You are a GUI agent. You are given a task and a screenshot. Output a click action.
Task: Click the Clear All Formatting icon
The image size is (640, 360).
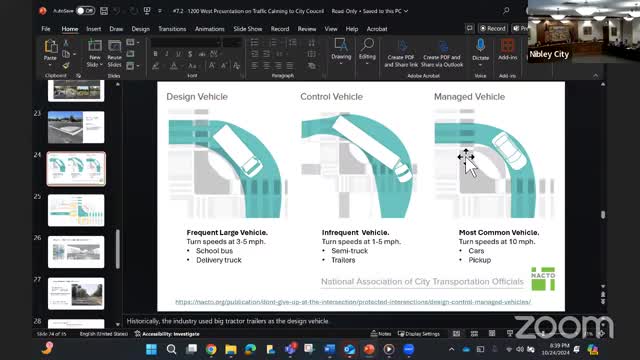point(236,66)
